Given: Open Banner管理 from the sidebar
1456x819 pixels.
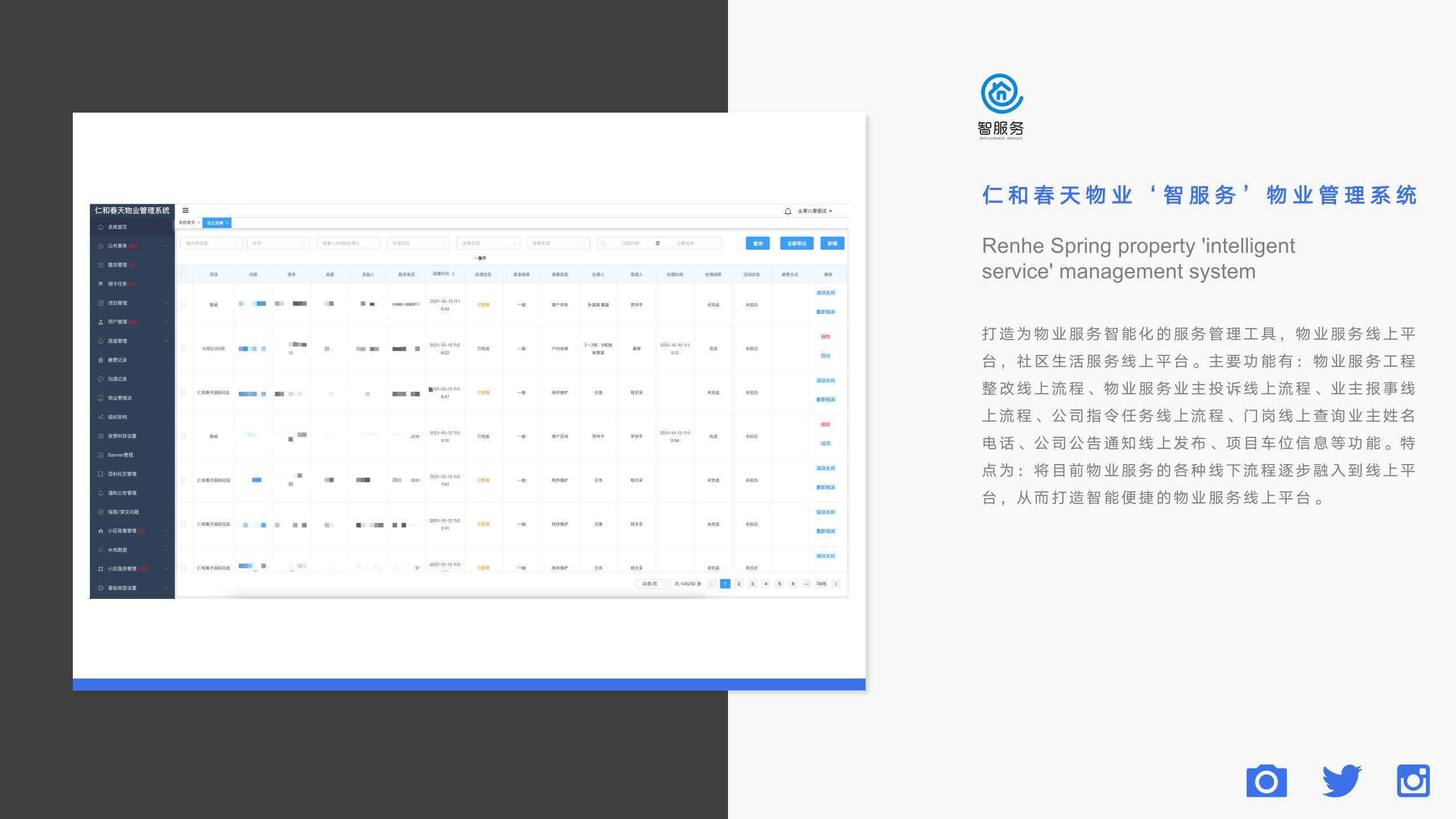Looking at the screenshot, I should pos(121,454).
